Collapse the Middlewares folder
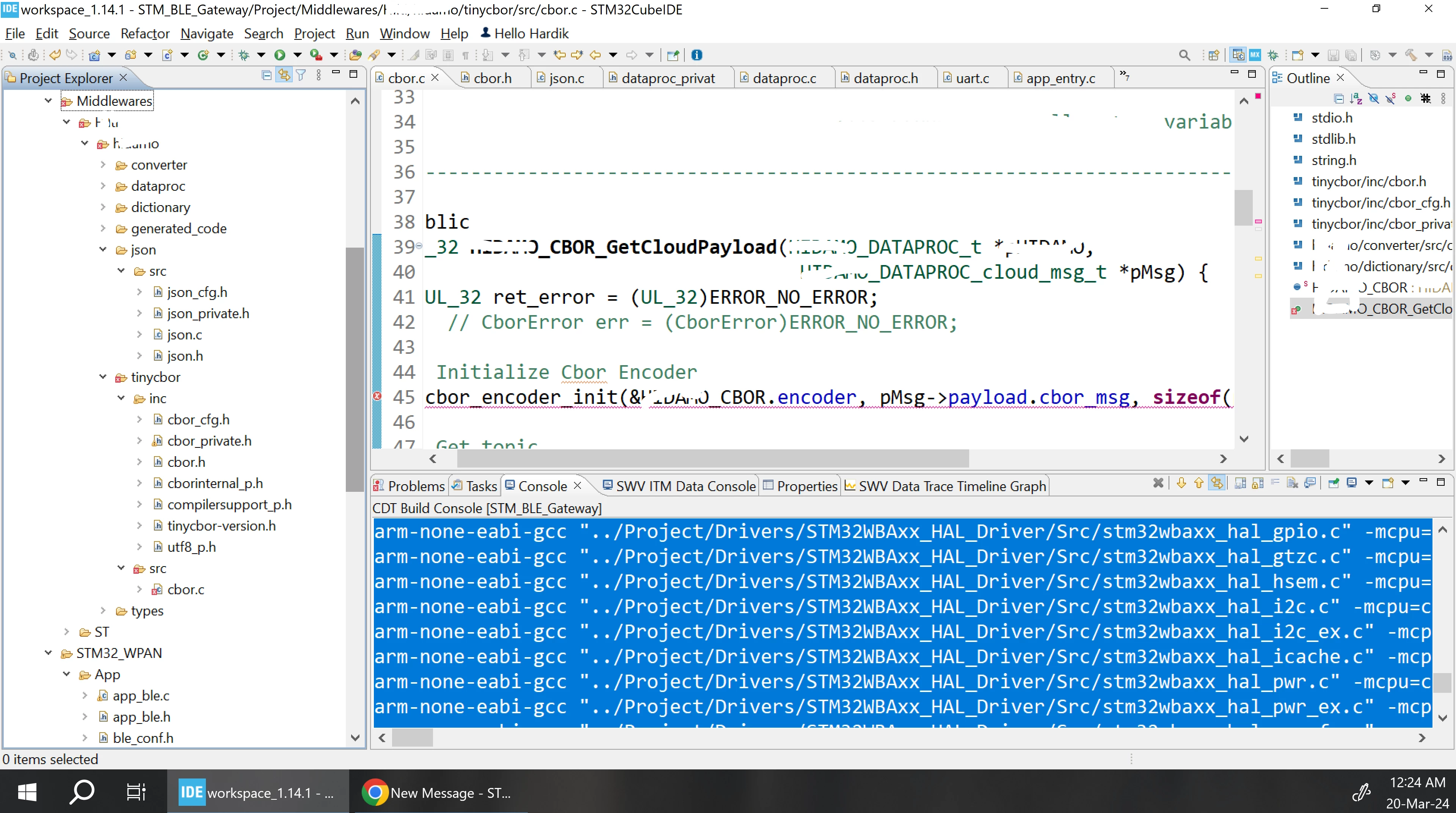The width and height of the screenshot is (1456, 813). click(48, 101)
